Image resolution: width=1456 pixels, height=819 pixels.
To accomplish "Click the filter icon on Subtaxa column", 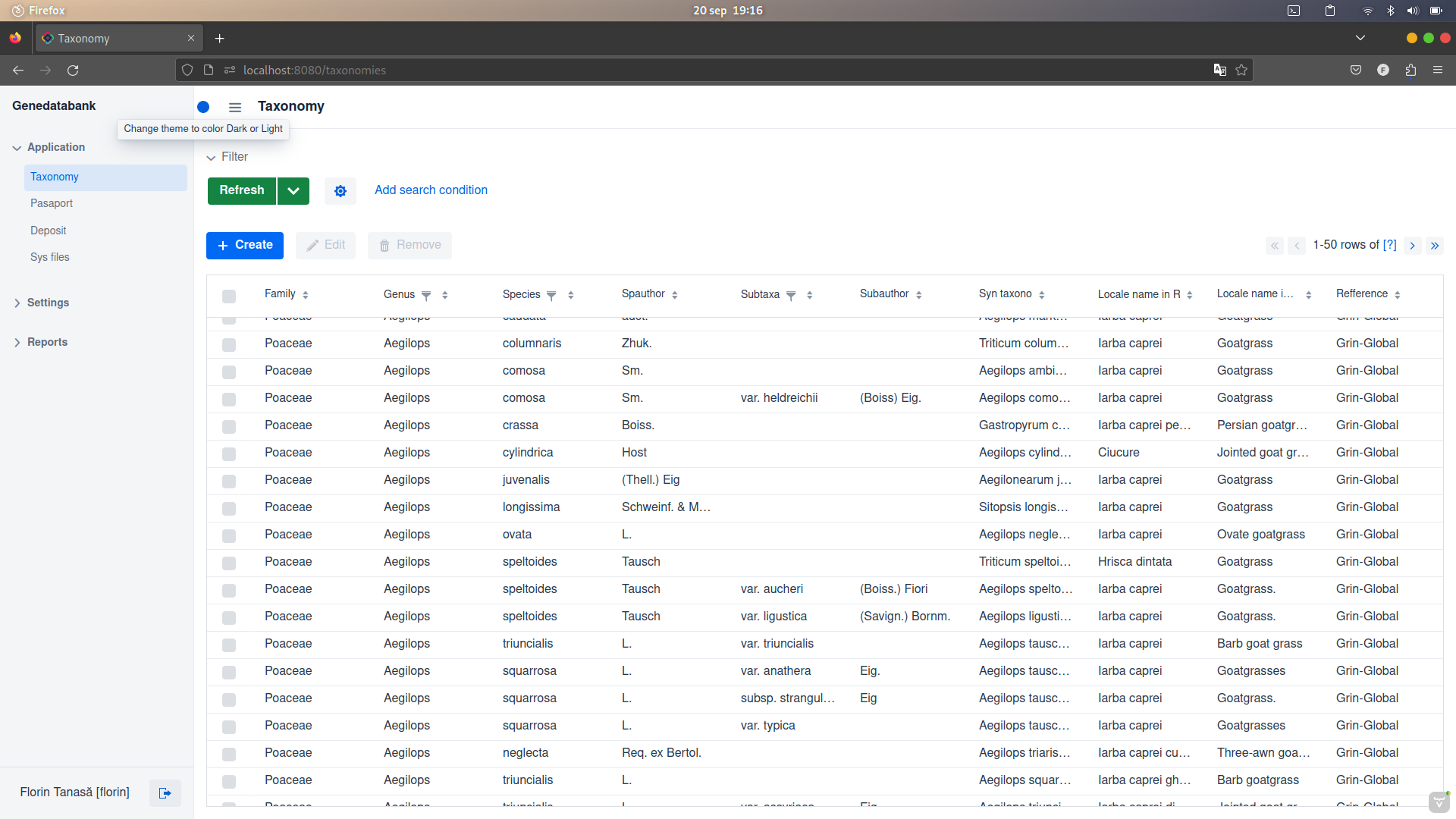I will tap(790, 294).
